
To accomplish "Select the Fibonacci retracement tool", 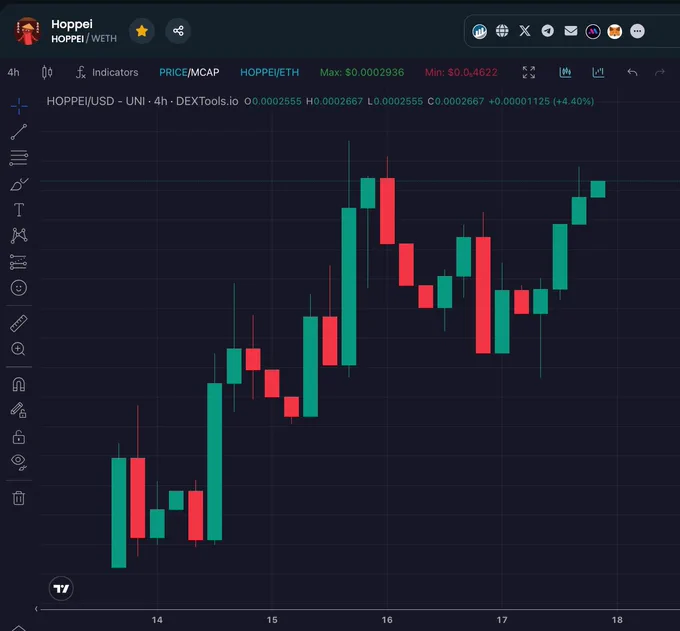I will pos(19,158).
